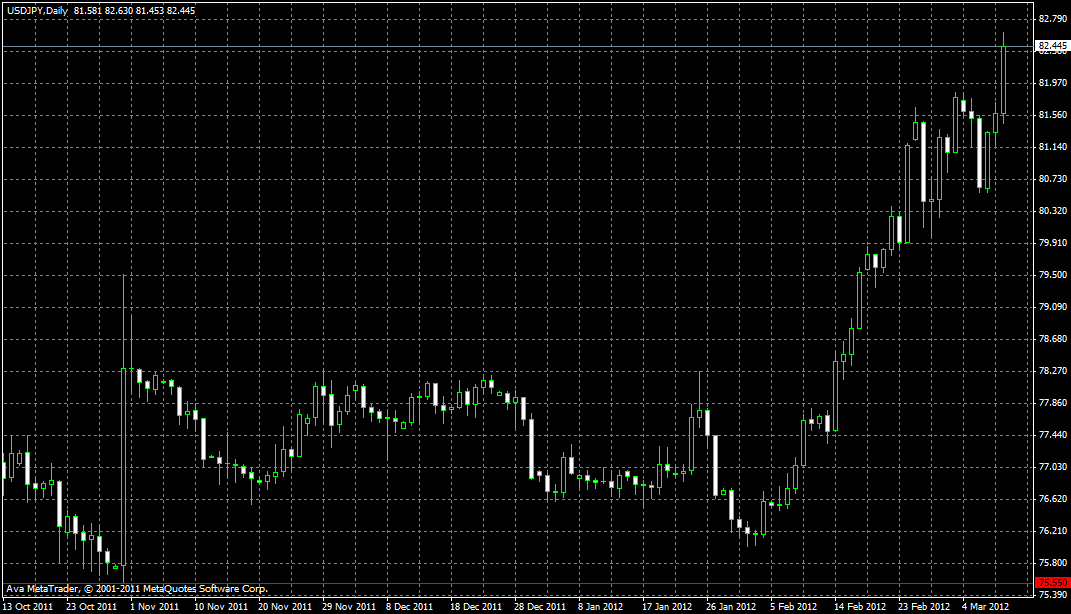1071x614 pixels.
Task: Click the 14 Feb 2012 date label
Action: (861, 606)
